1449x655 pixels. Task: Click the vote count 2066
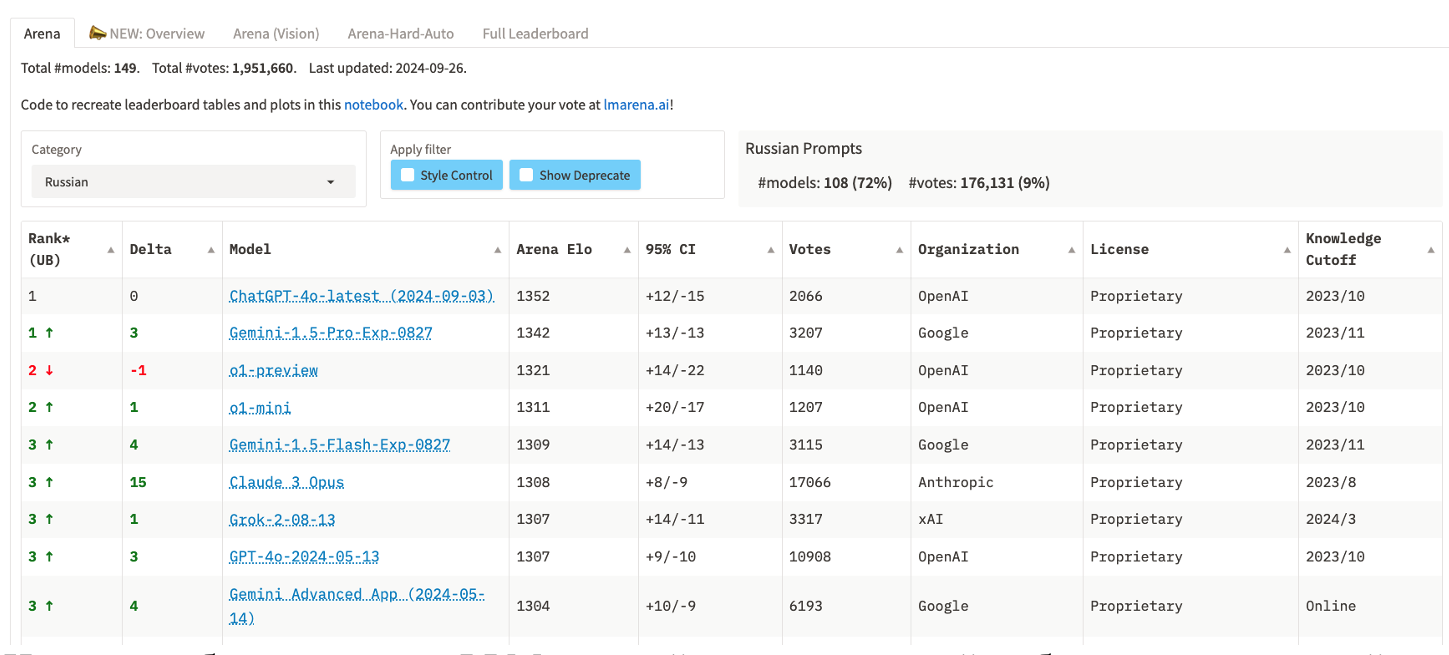[806, 296]
